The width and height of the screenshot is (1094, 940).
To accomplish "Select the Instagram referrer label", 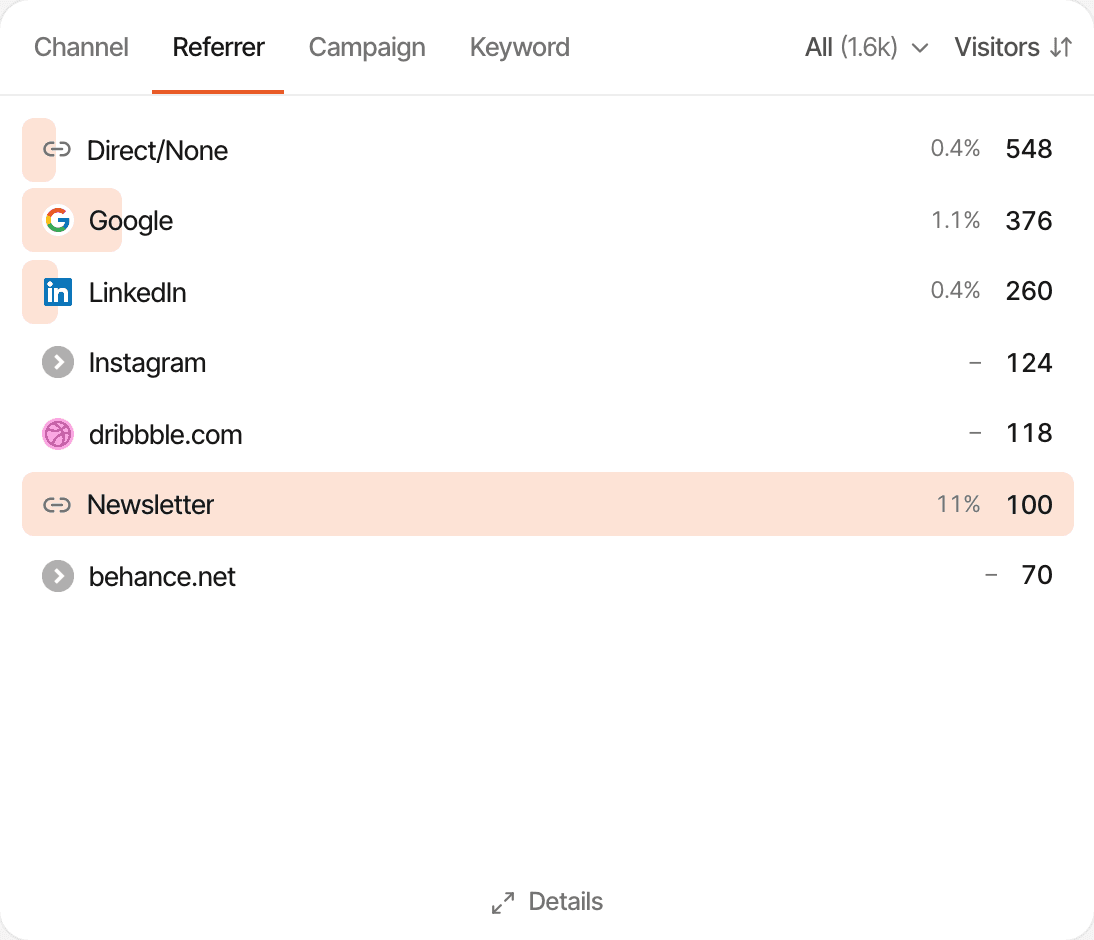I will point(147,364).
